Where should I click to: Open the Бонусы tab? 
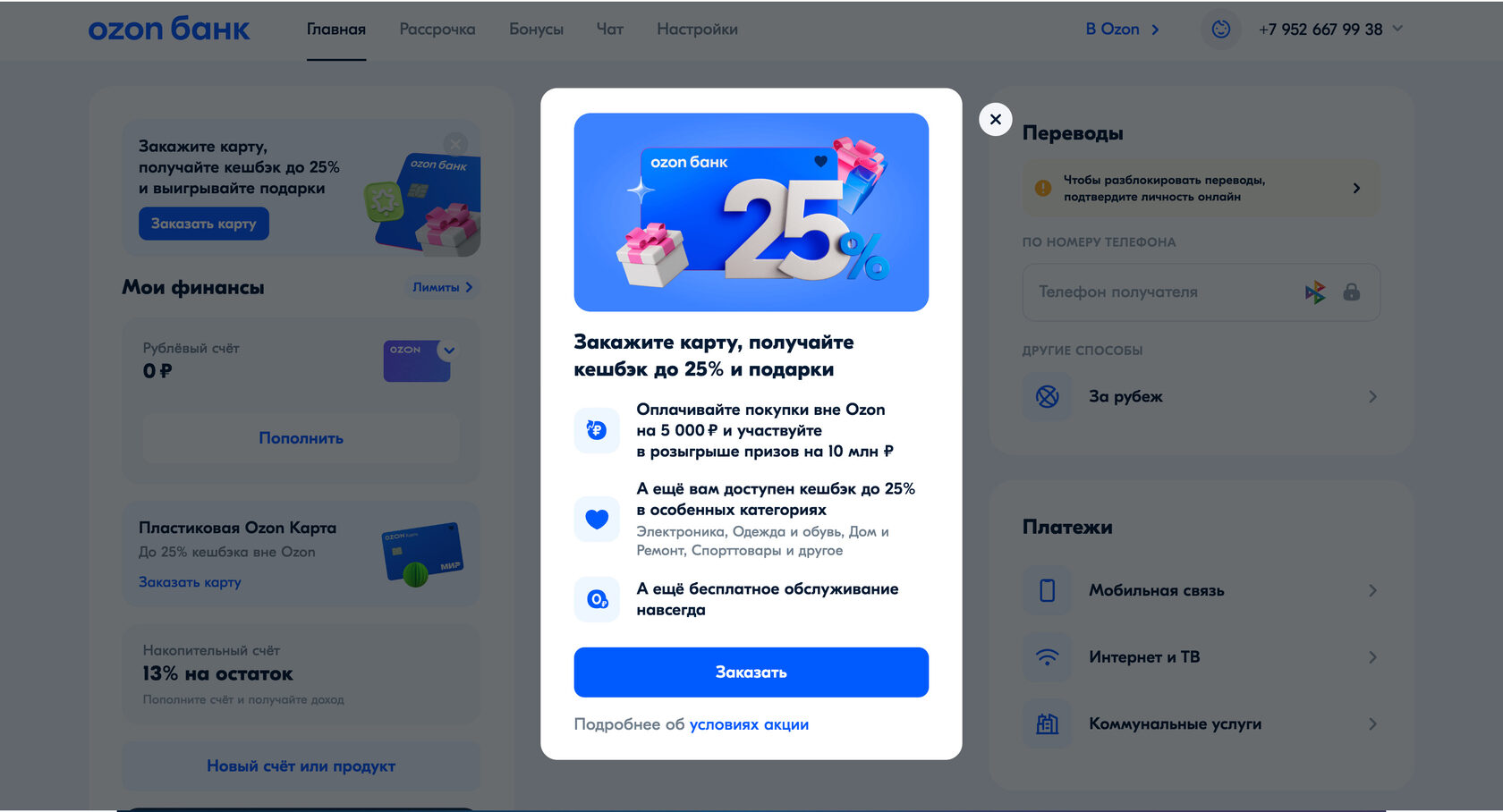tap(536, 30)
